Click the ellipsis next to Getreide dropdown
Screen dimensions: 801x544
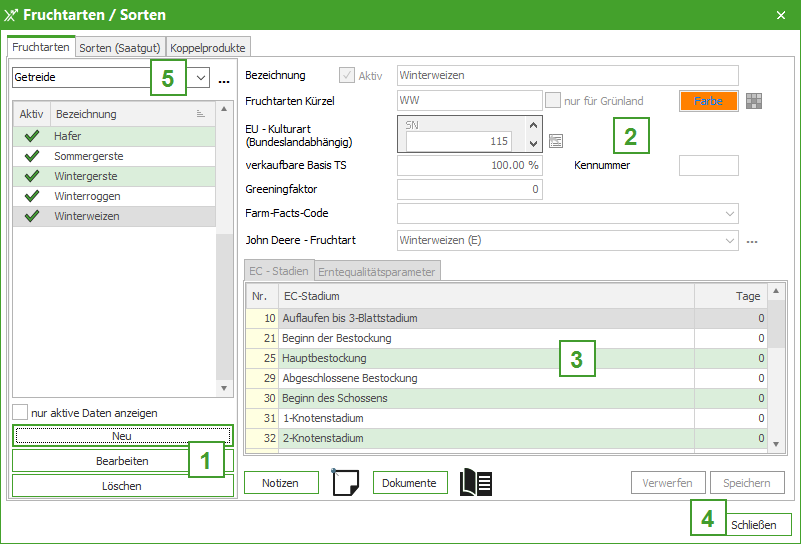tap(224, 79)
